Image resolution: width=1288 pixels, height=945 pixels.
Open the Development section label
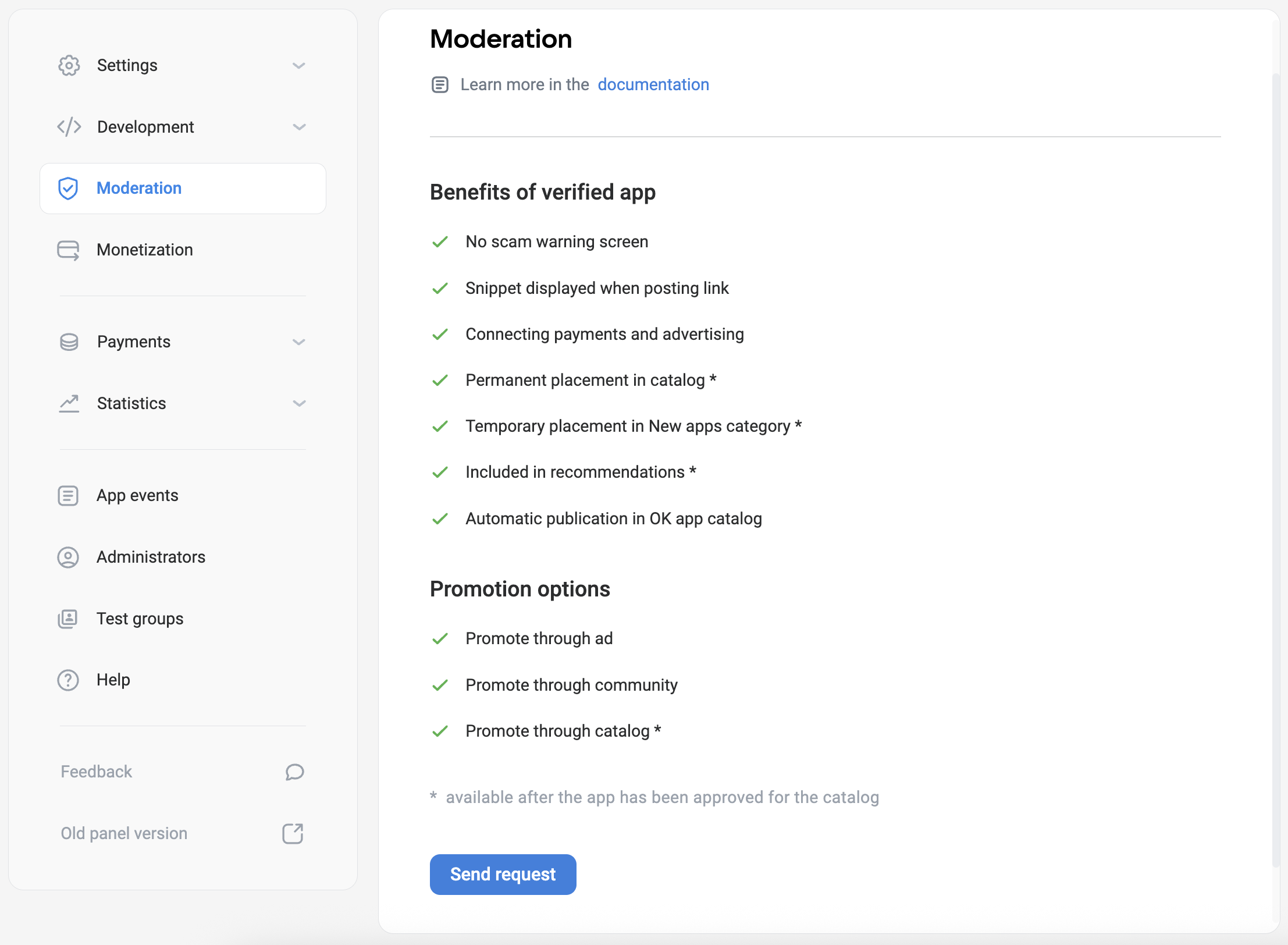point(145,127)
